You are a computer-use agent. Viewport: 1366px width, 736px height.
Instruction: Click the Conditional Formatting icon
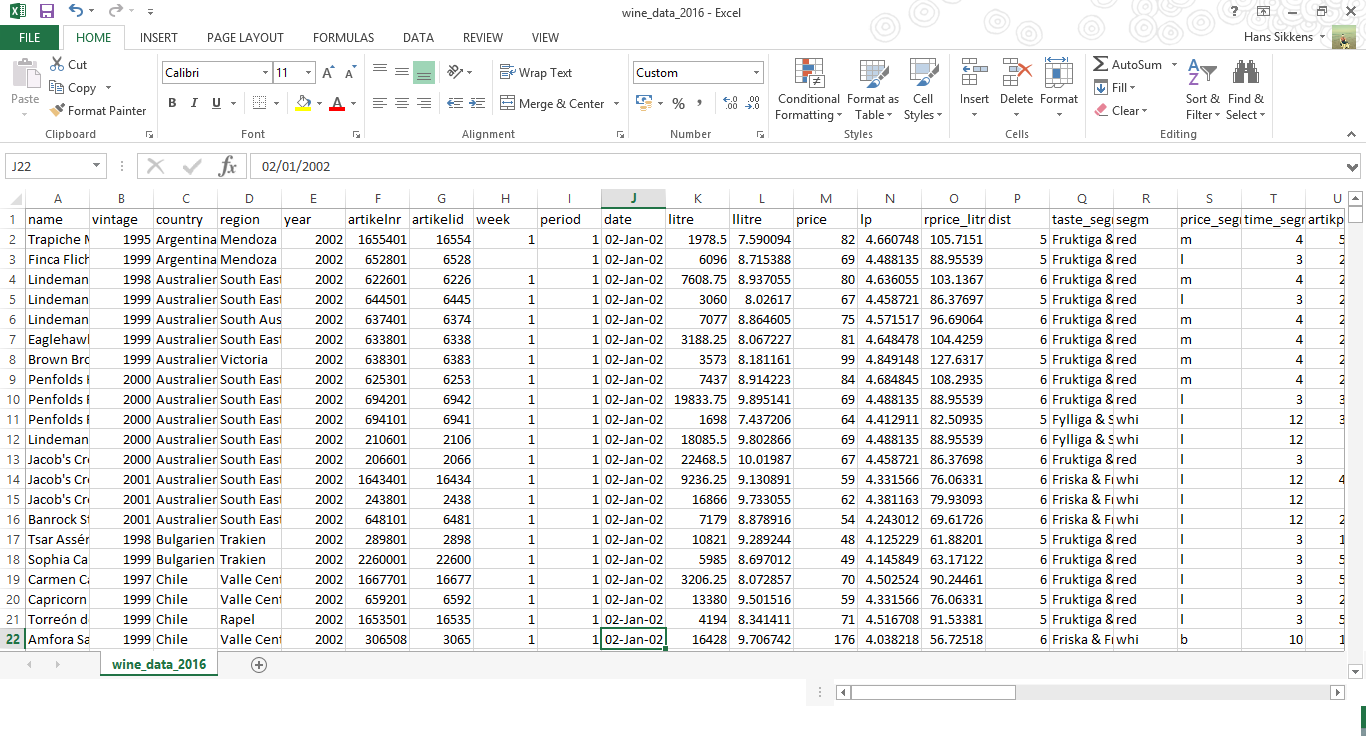click(x=808, y=74)
